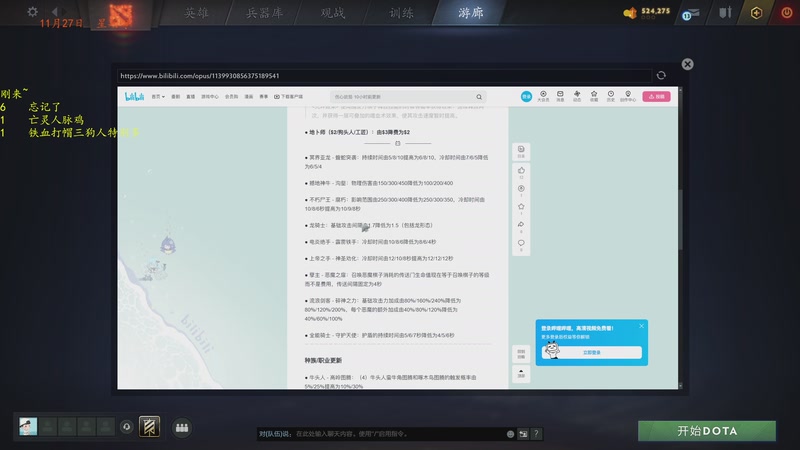Image resolution: width=800 pixels, height=450 pixels.
Task: Click the bilibili logo
Action: tap(134, 96)
